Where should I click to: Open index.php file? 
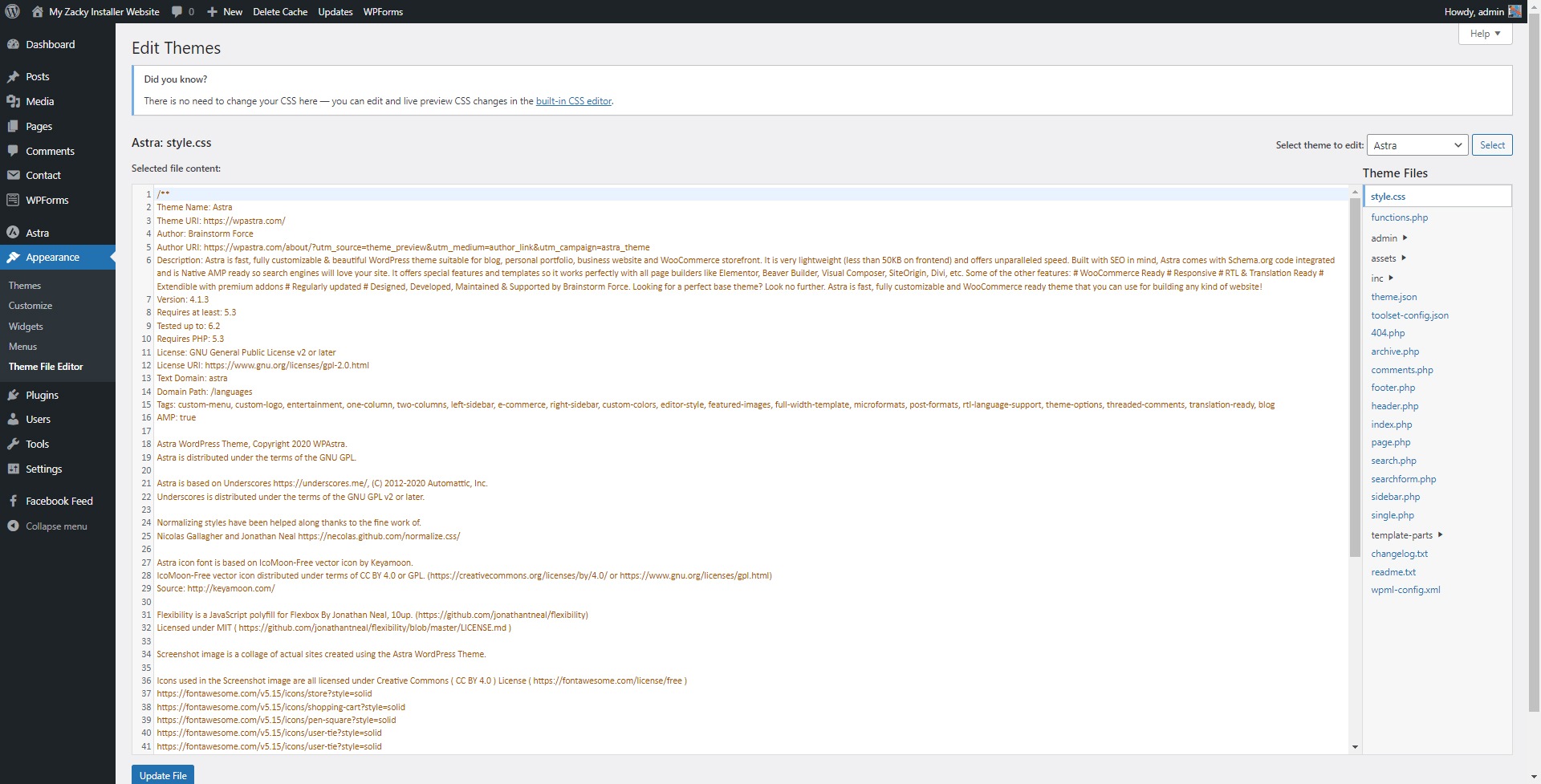[x=1391, y=424]
